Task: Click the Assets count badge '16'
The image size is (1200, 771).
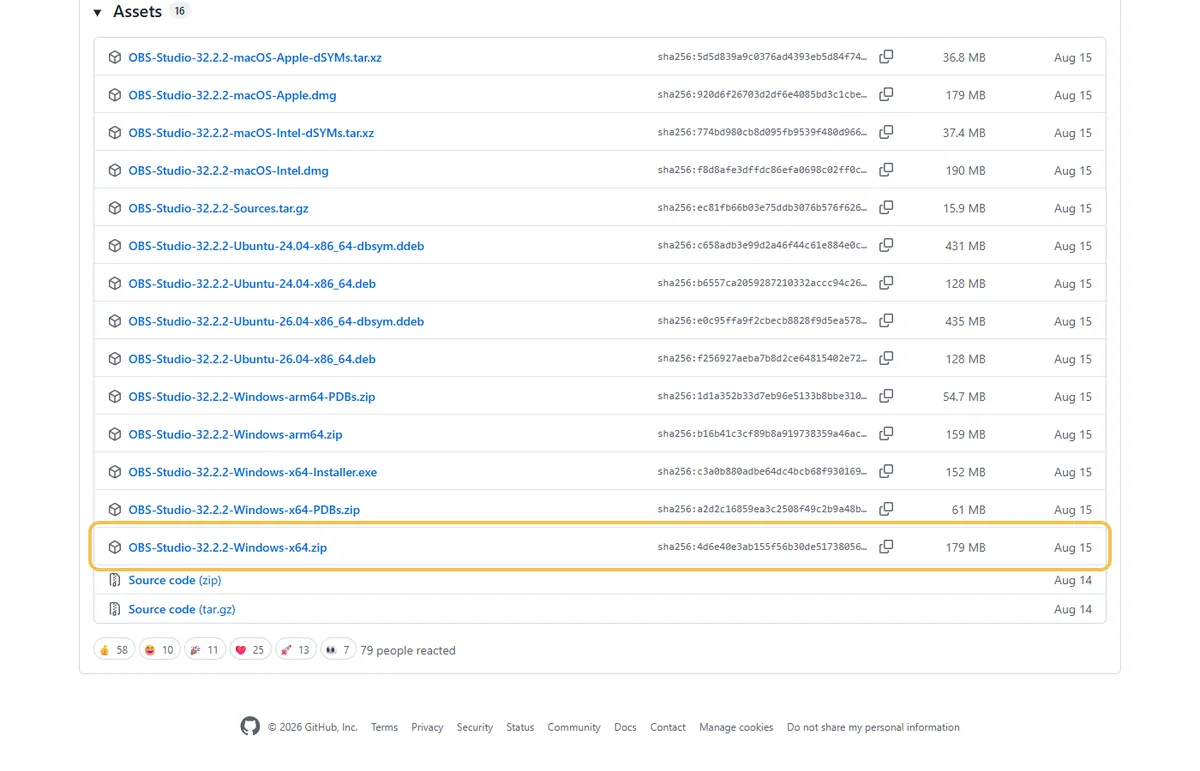Action: 179,11
